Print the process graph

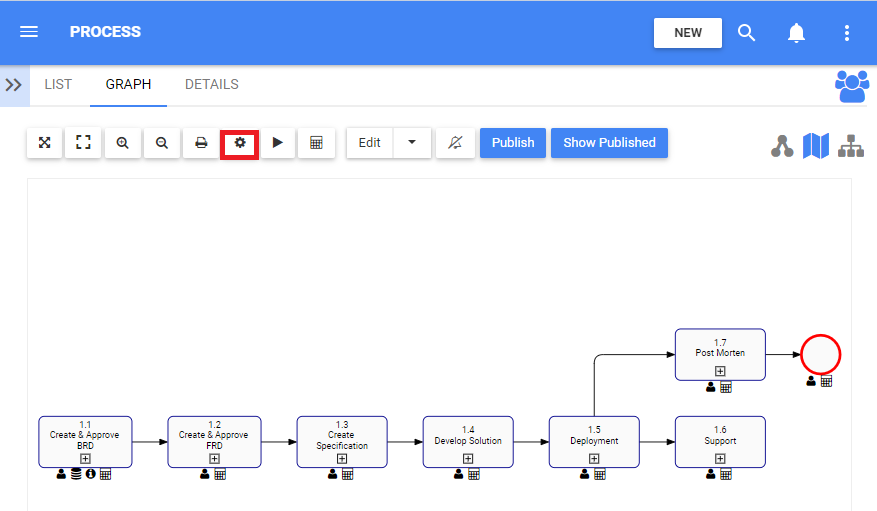coord(201,143)
